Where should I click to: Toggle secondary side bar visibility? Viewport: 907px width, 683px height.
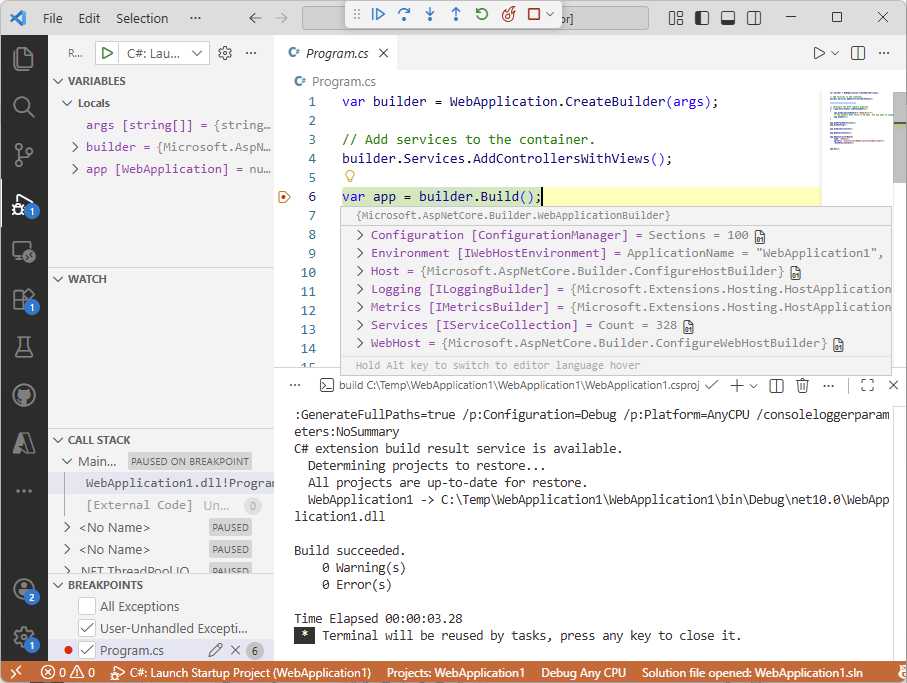coord(754,18)
